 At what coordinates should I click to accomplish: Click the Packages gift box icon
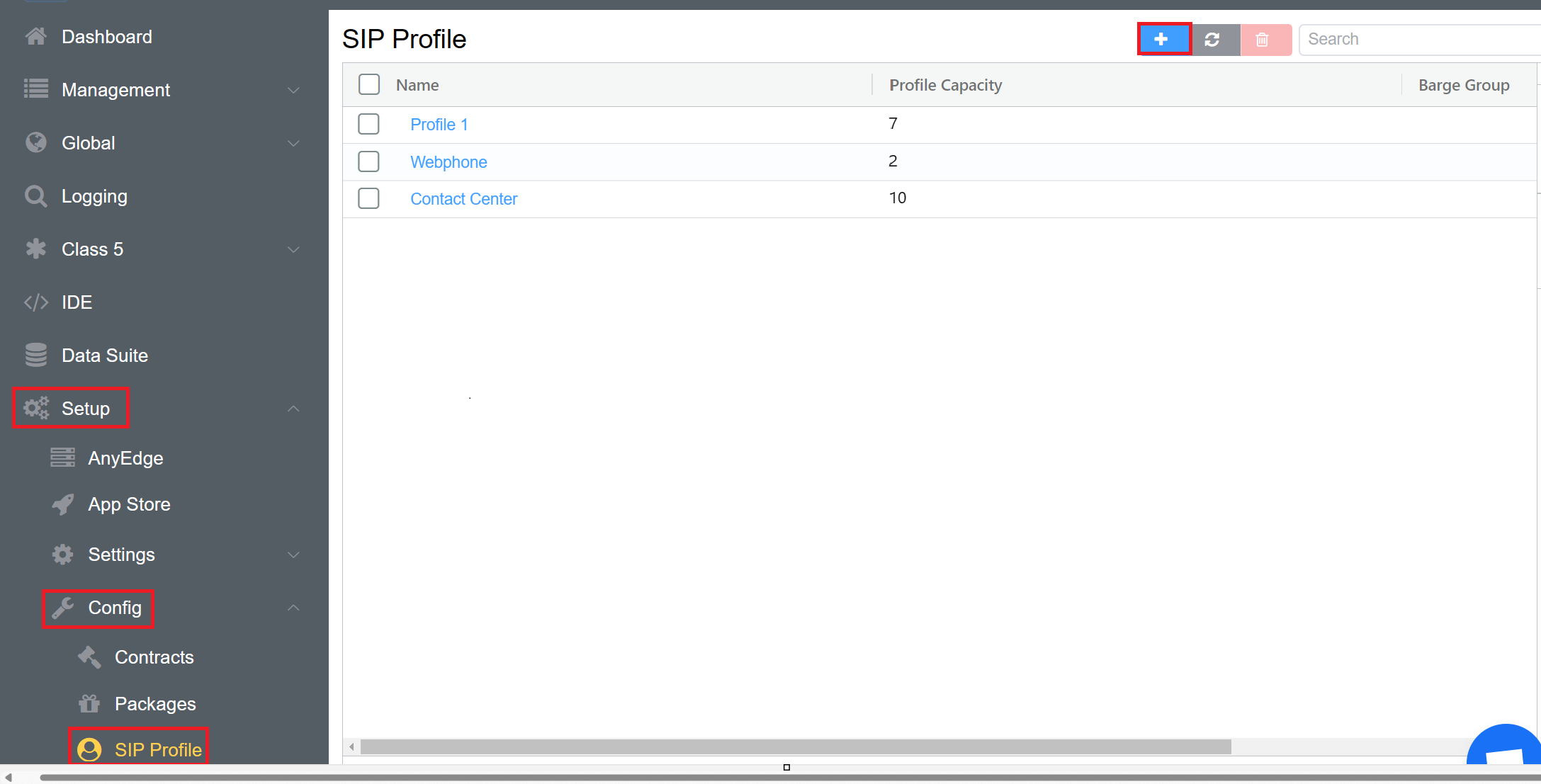click(89, 704)
